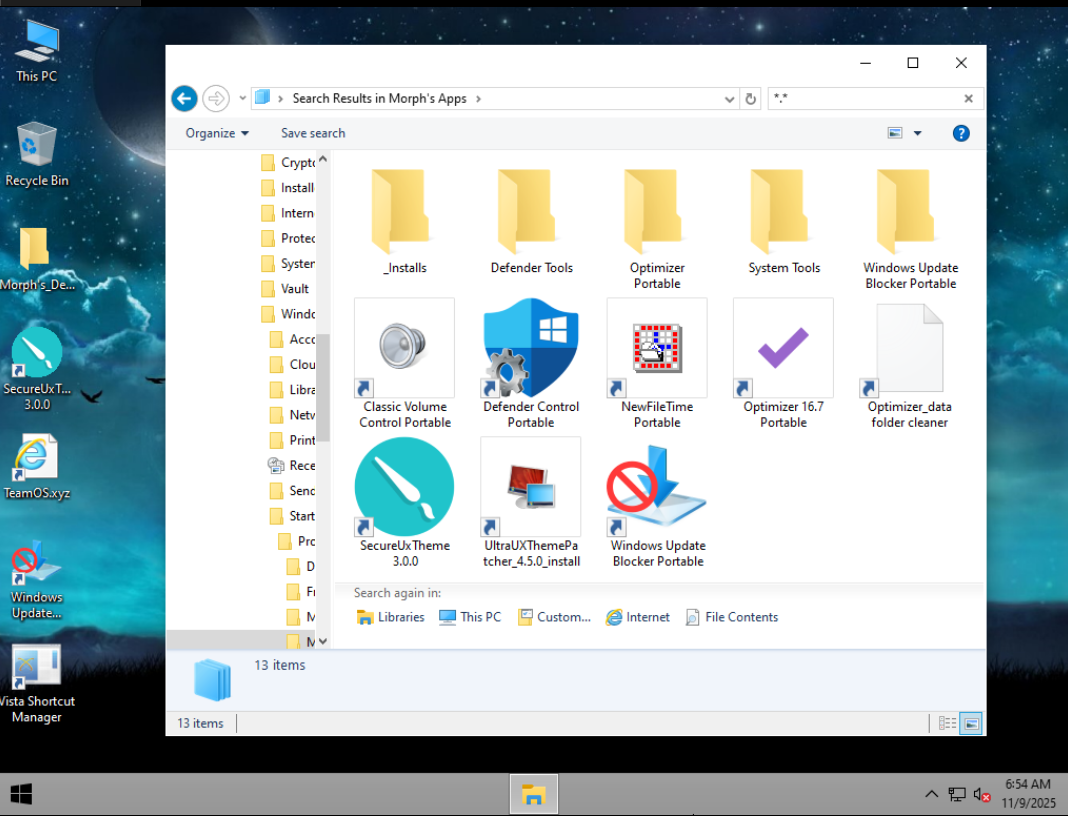Click the blue Help question mark icon
The width and height of the screenshot is (1068, 816).
click(x=961, y=133)
